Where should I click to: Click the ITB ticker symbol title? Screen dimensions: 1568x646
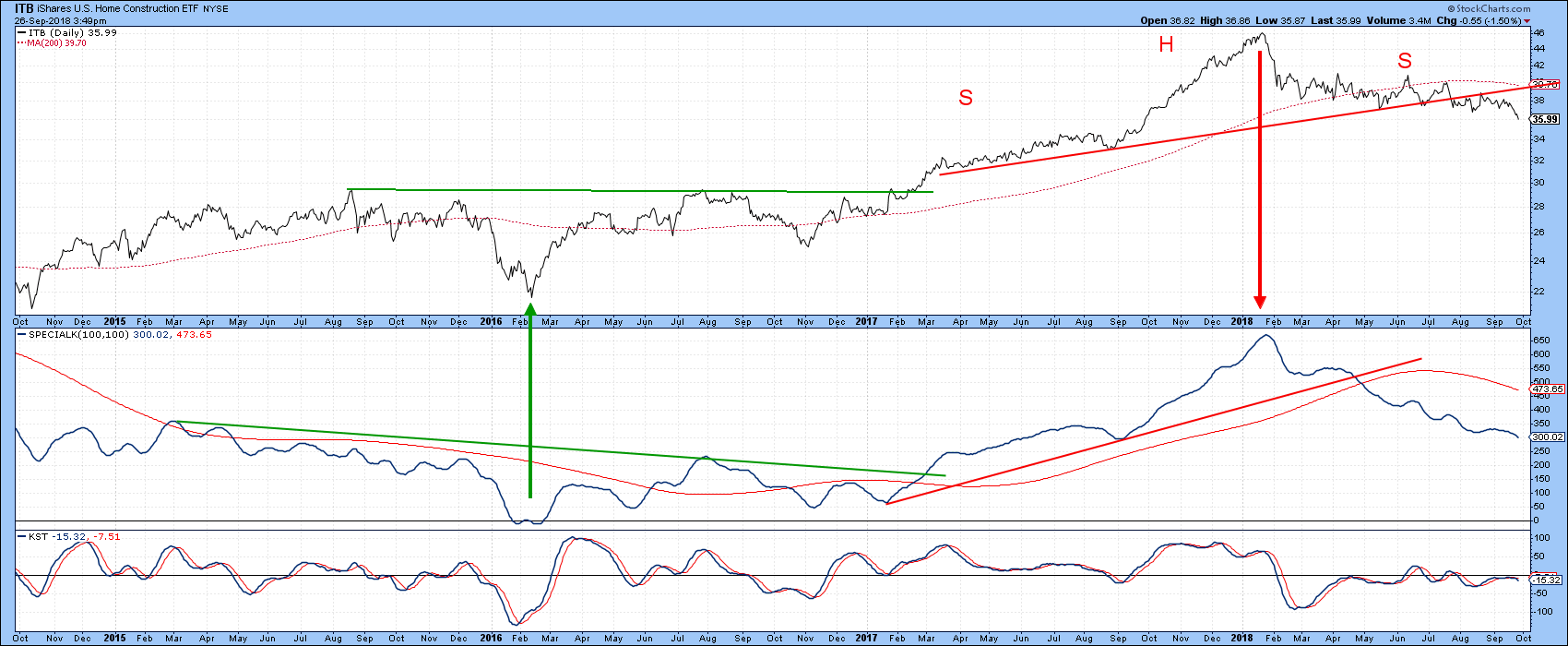(x=25, y=7)
